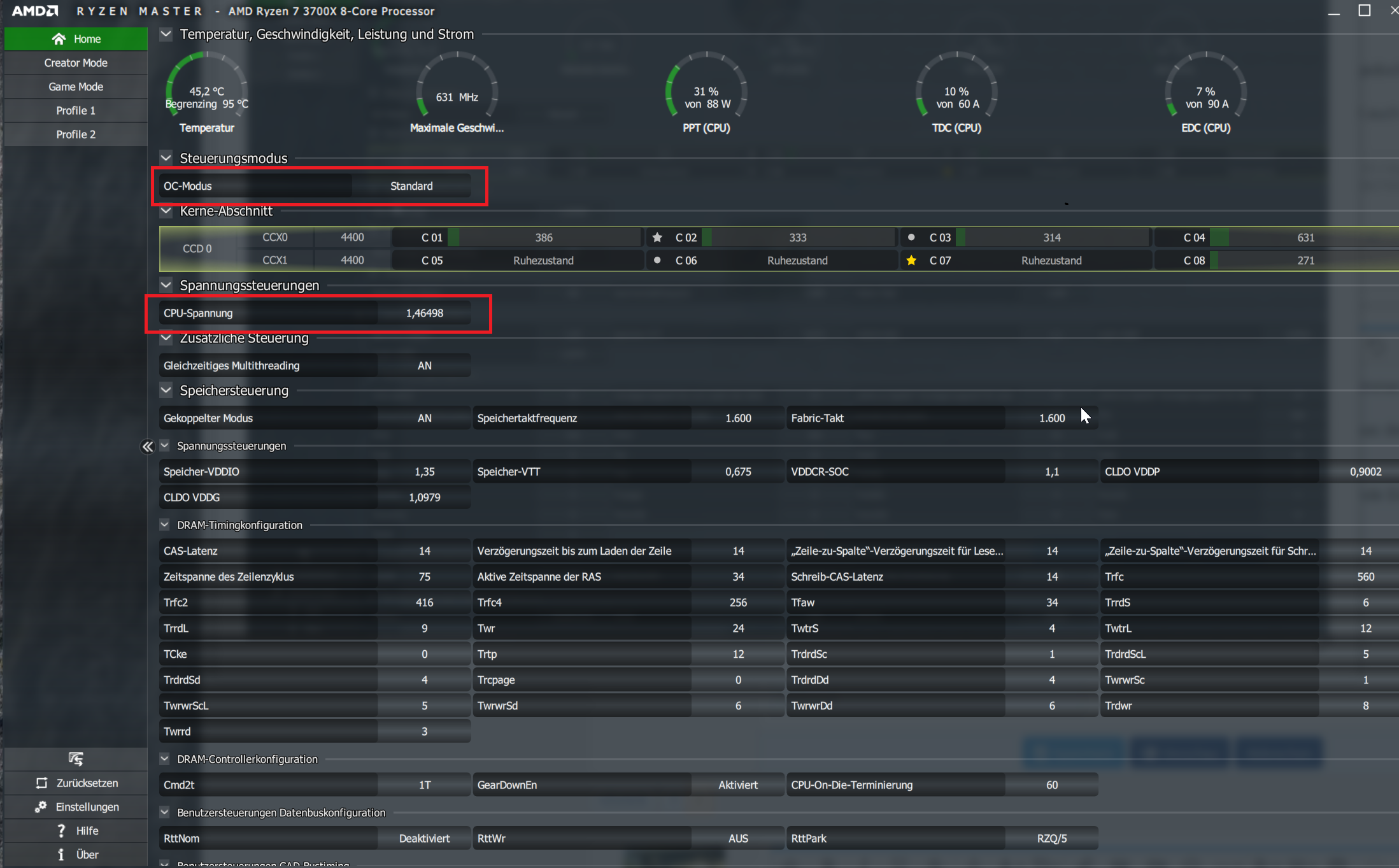This screenshot has height=868, width=1399.
Task: Click OC-Modus Standard value
Action: coord(411,186)
